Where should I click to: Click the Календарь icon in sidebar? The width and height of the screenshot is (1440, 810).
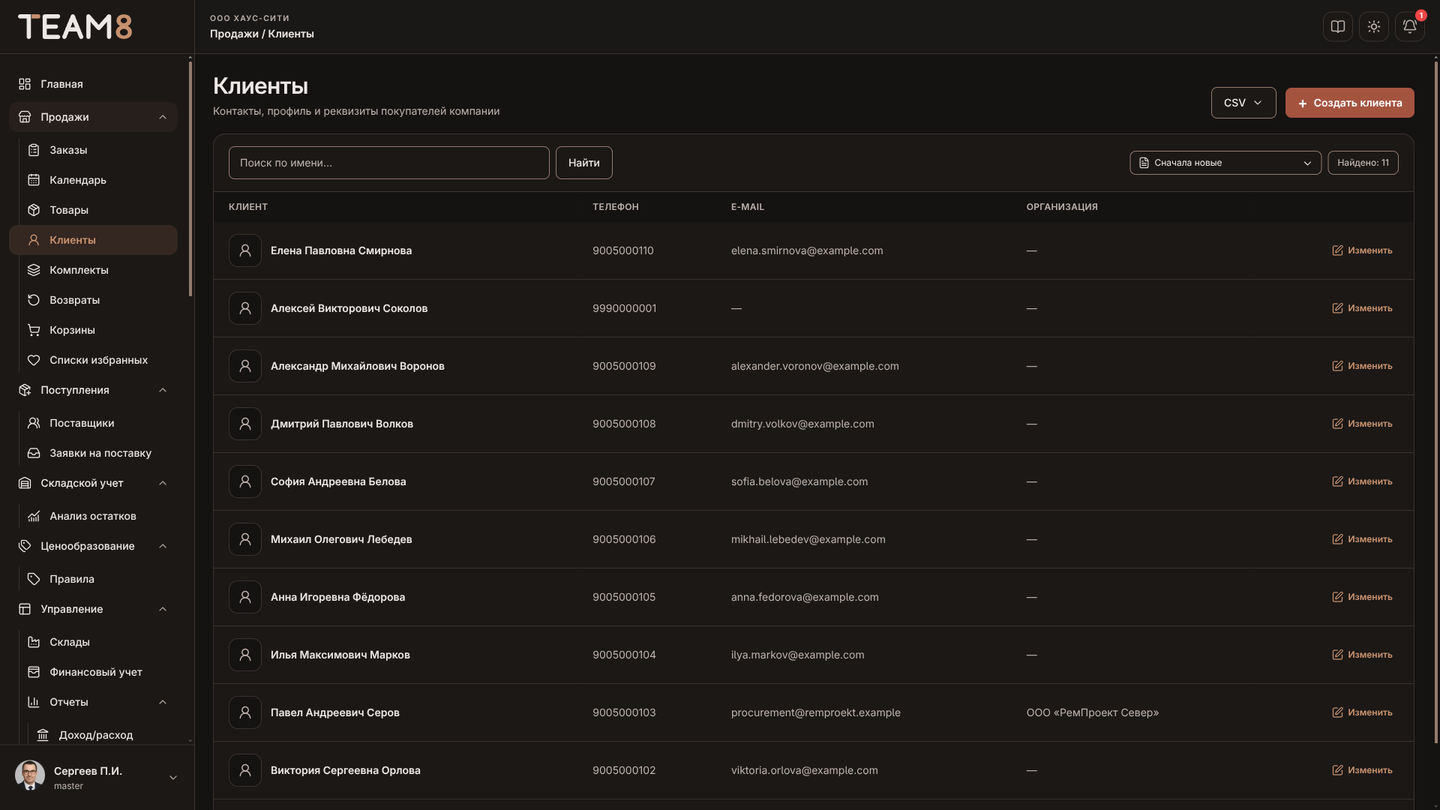click(34, 180)
